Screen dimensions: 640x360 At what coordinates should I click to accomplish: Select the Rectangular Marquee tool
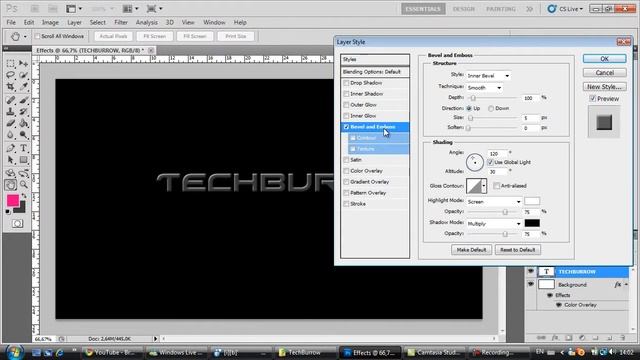[11, 63]
